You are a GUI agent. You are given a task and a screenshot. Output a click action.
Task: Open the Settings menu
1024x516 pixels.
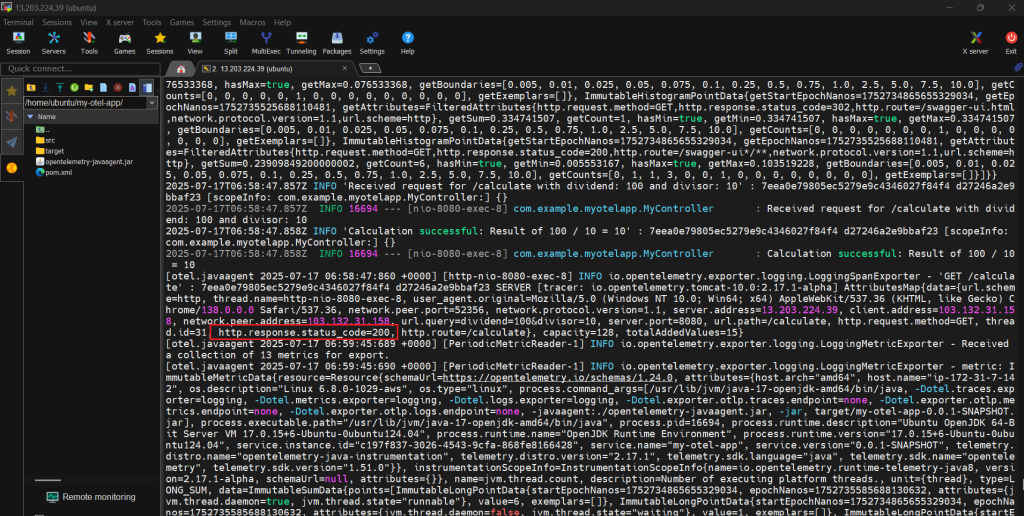pyautogui.click(x=217, y=22)
